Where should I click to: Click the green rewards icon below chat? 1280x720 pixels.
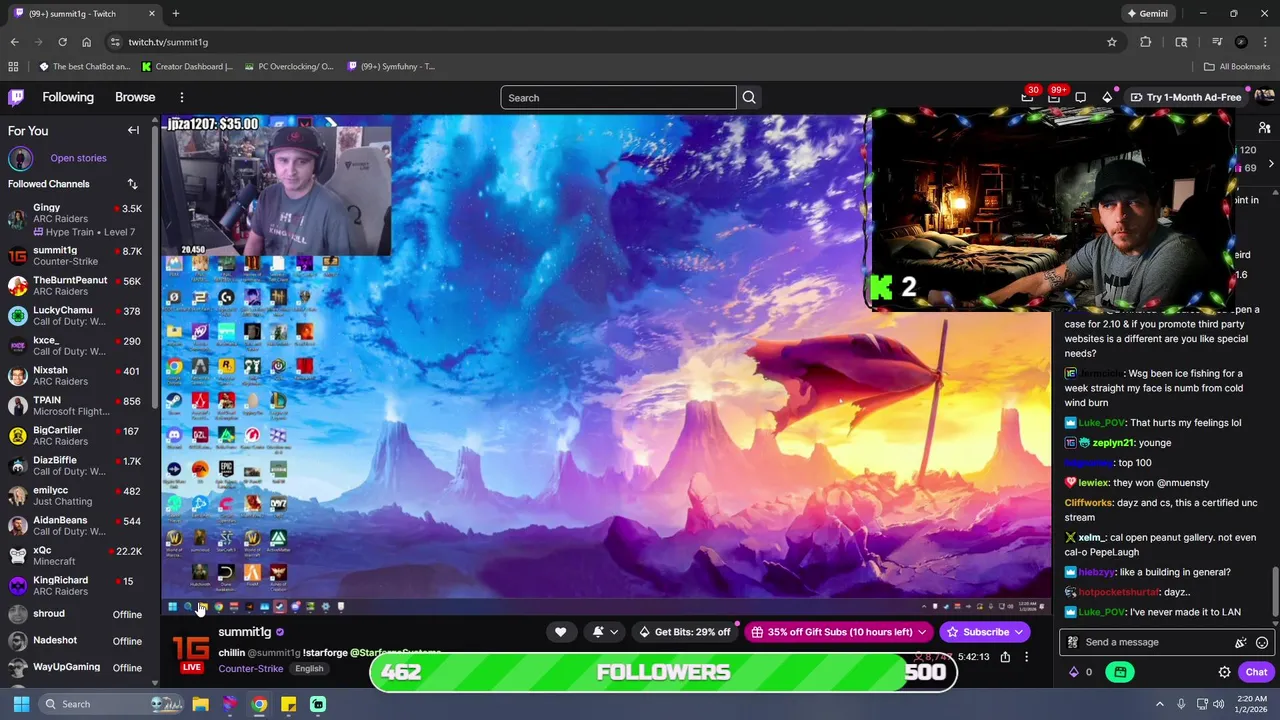[x=1120, y=672]
